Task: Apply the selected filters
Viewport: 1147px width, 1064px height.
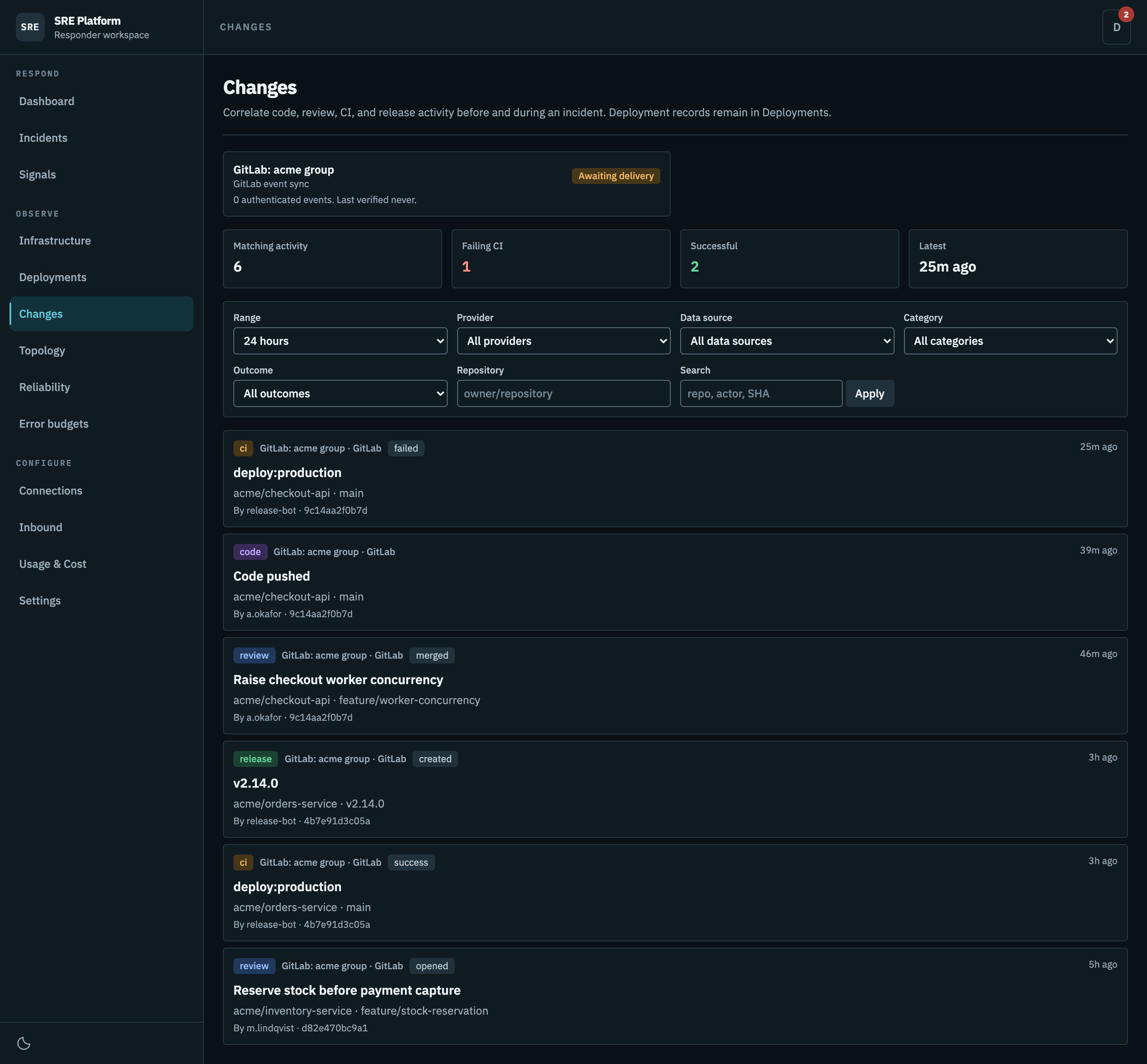Action: coord(869,393)
